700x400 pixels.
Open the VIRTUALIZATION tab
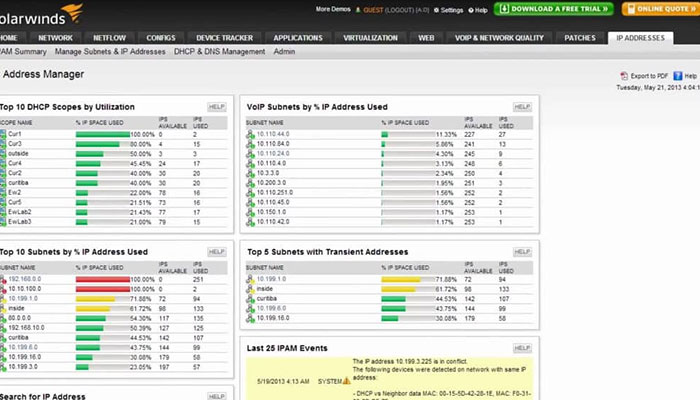(371, 38)
